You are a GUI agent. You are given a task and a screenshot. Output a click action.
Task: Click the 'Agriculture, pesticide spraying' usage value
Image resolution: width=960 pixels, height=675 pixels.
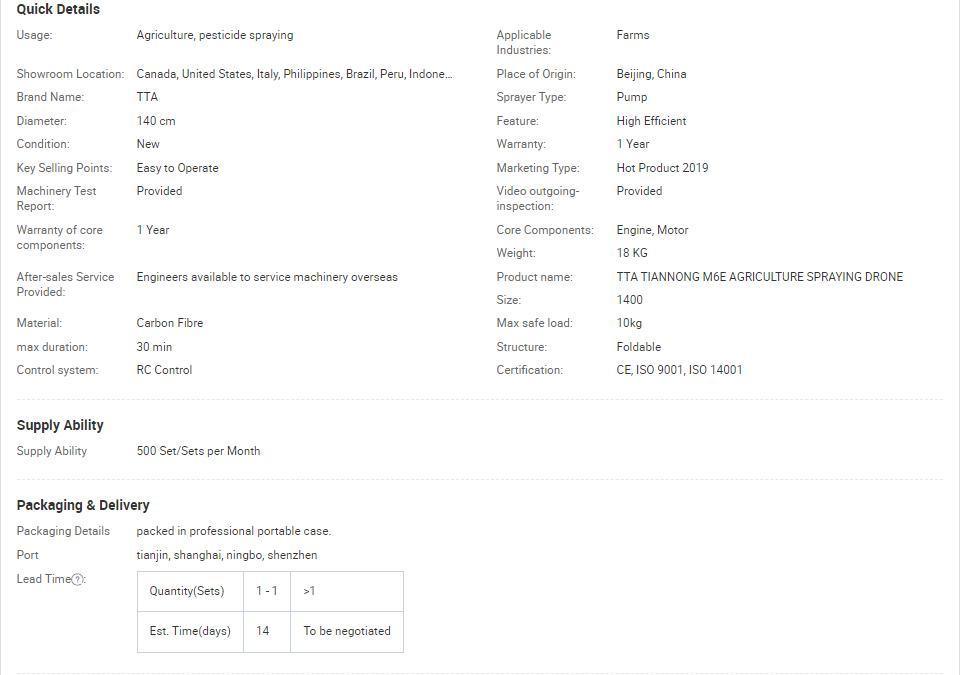[x=215, y=35]
